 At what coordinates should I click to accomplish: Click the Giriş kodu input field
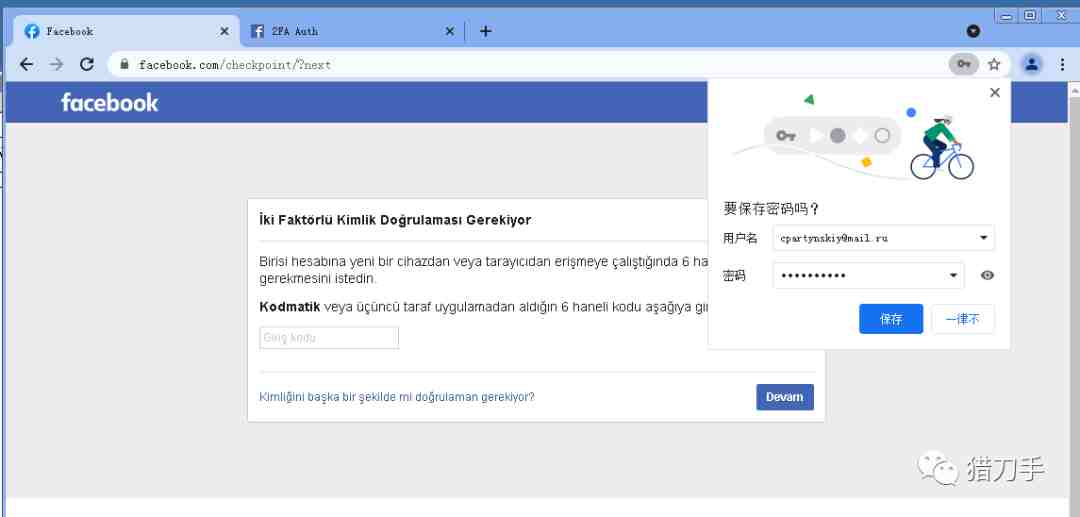(329, 338)
